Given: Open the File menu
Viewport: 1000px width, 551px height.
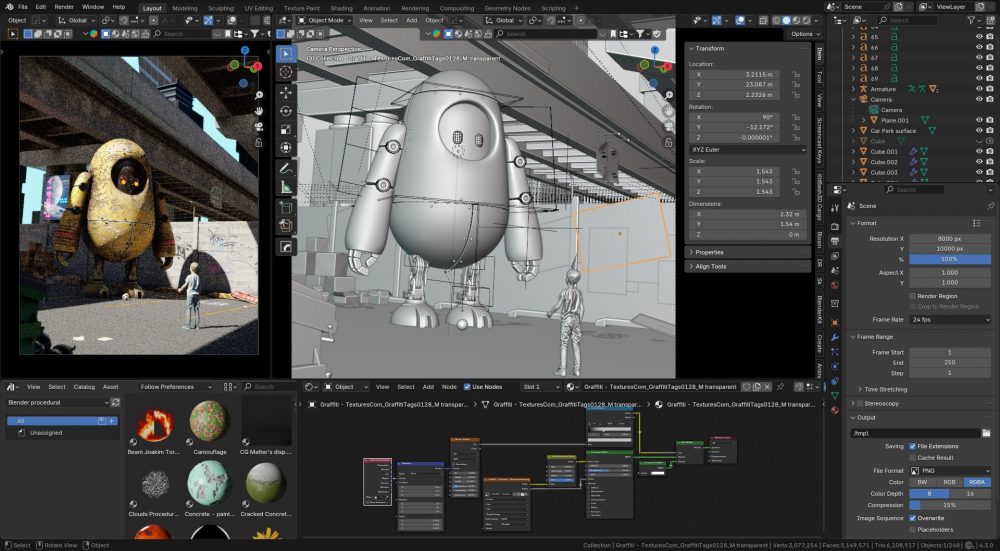Looking at the screenshot, I should pos(23,7).
